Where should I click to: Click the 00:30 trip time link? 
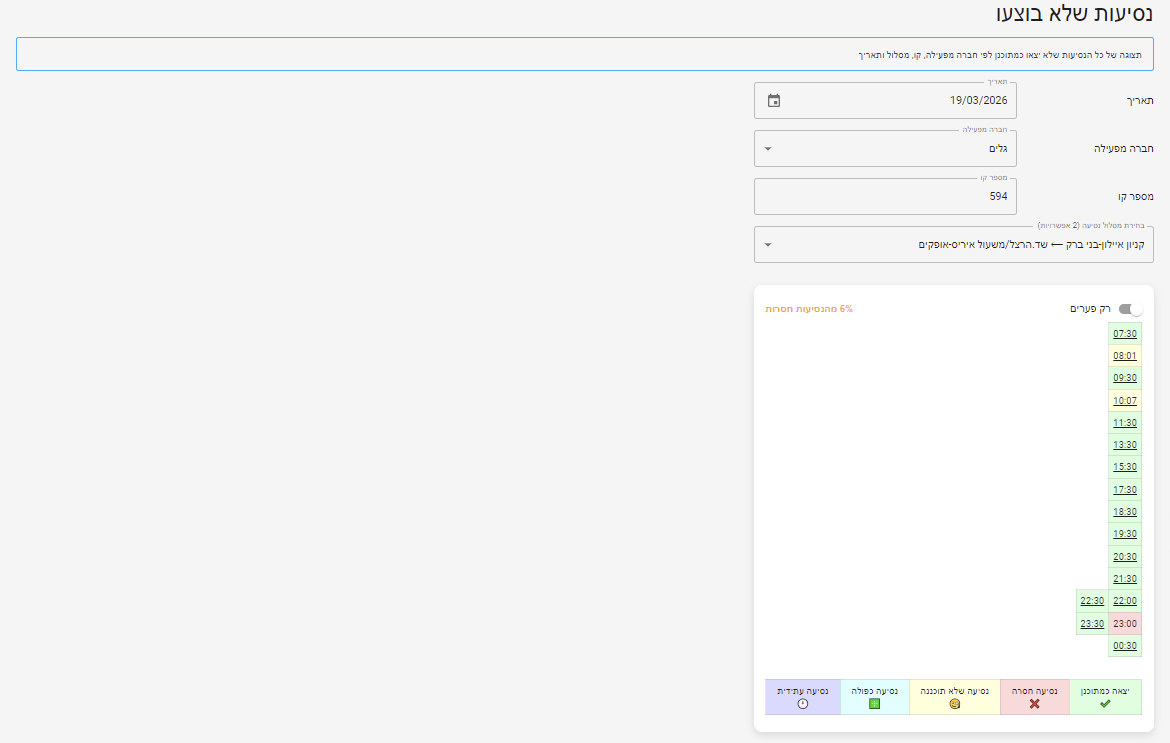(1124, 645)
